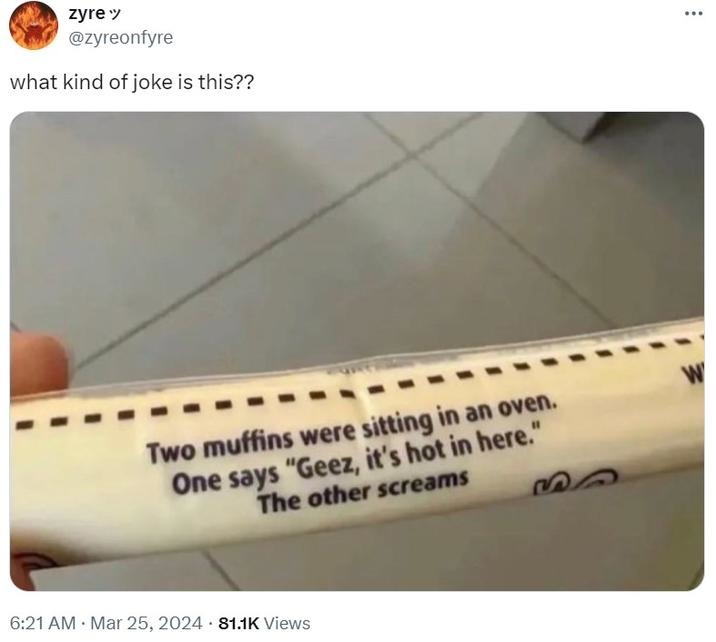
Task: Click the emoji next to zyre's name
Action: pos(115,14)
